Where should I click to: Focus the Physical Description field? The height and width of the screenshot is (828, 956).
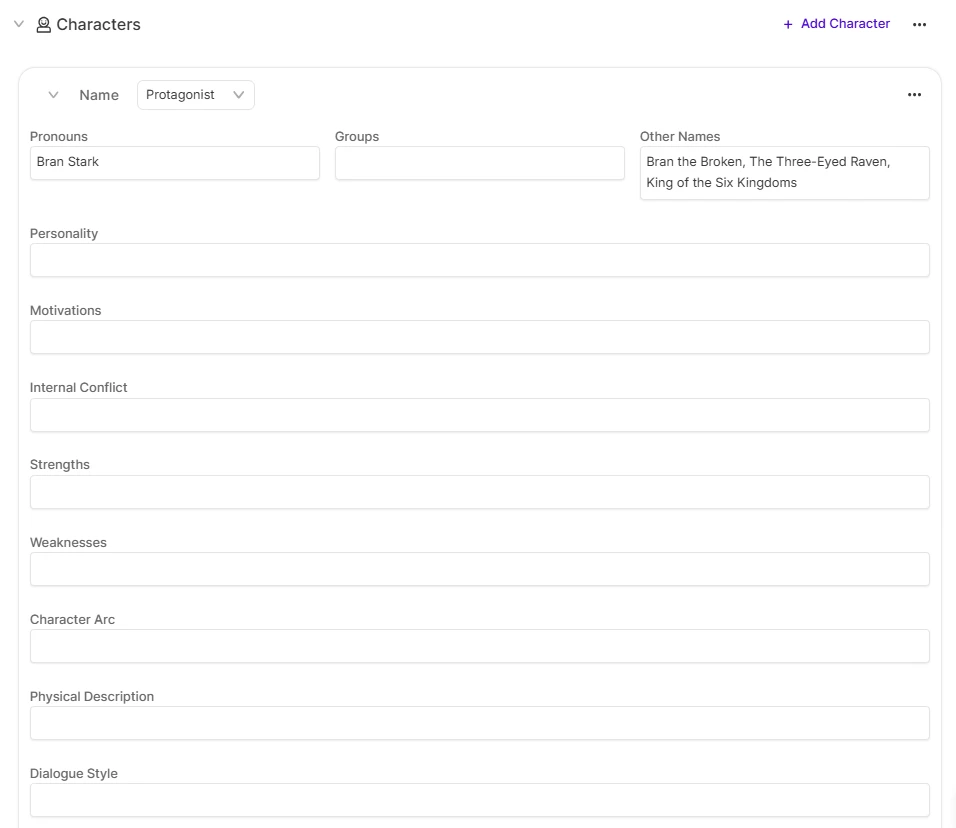tap(479, 723)
